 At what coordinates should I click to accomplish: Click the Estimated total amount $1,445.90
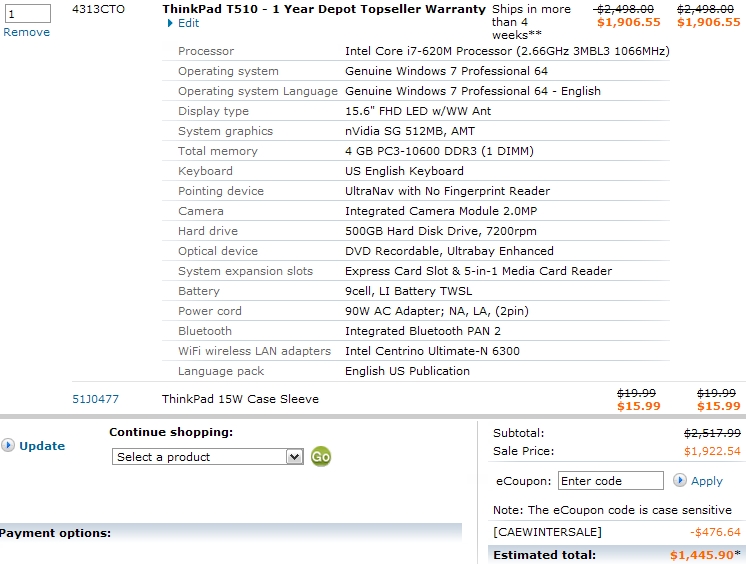703,554
